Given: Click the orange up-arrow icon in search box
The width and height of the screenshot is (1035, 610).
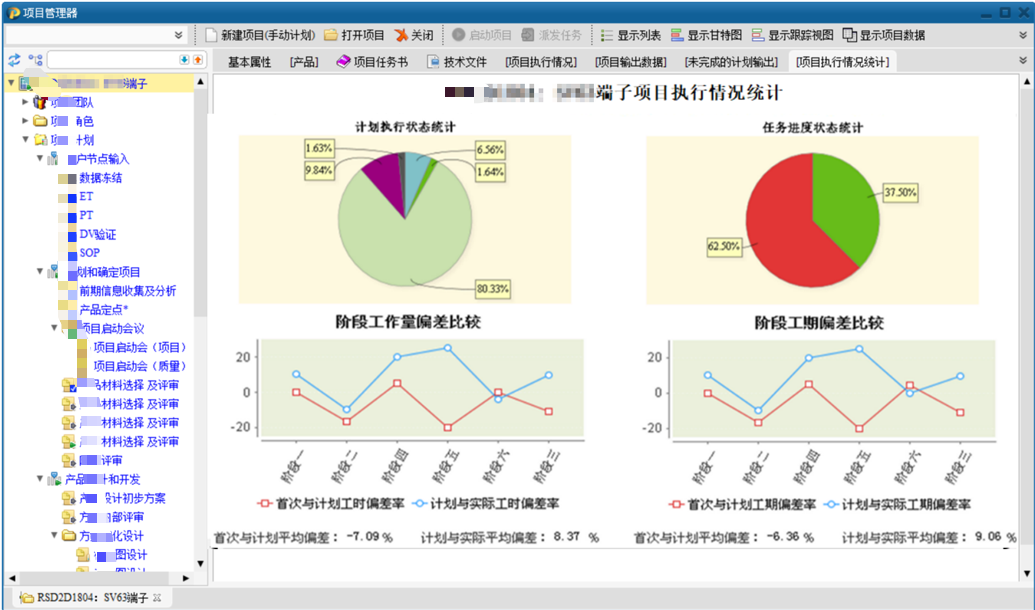Looking at the screenshot, I should click(197, 60).
